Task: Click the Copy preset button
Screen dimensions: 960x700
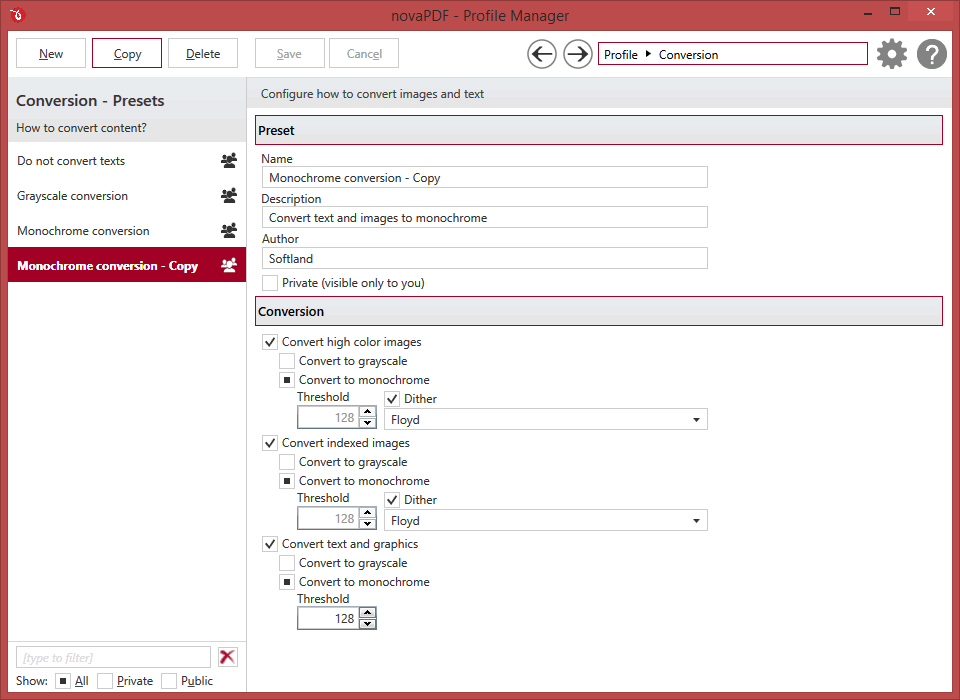Action: (127, 53)
